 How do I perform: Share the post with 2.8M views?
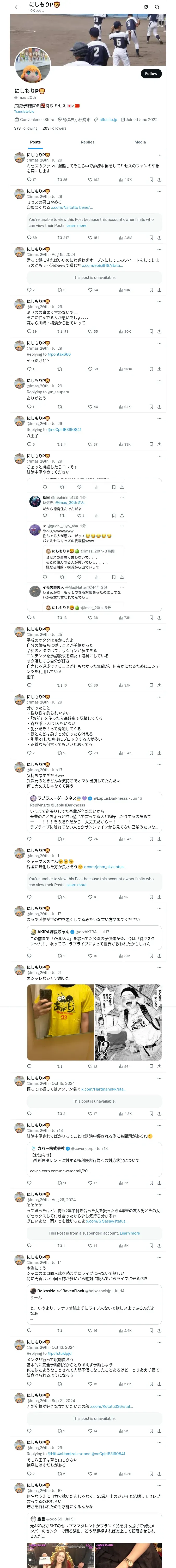coord(159,237)
